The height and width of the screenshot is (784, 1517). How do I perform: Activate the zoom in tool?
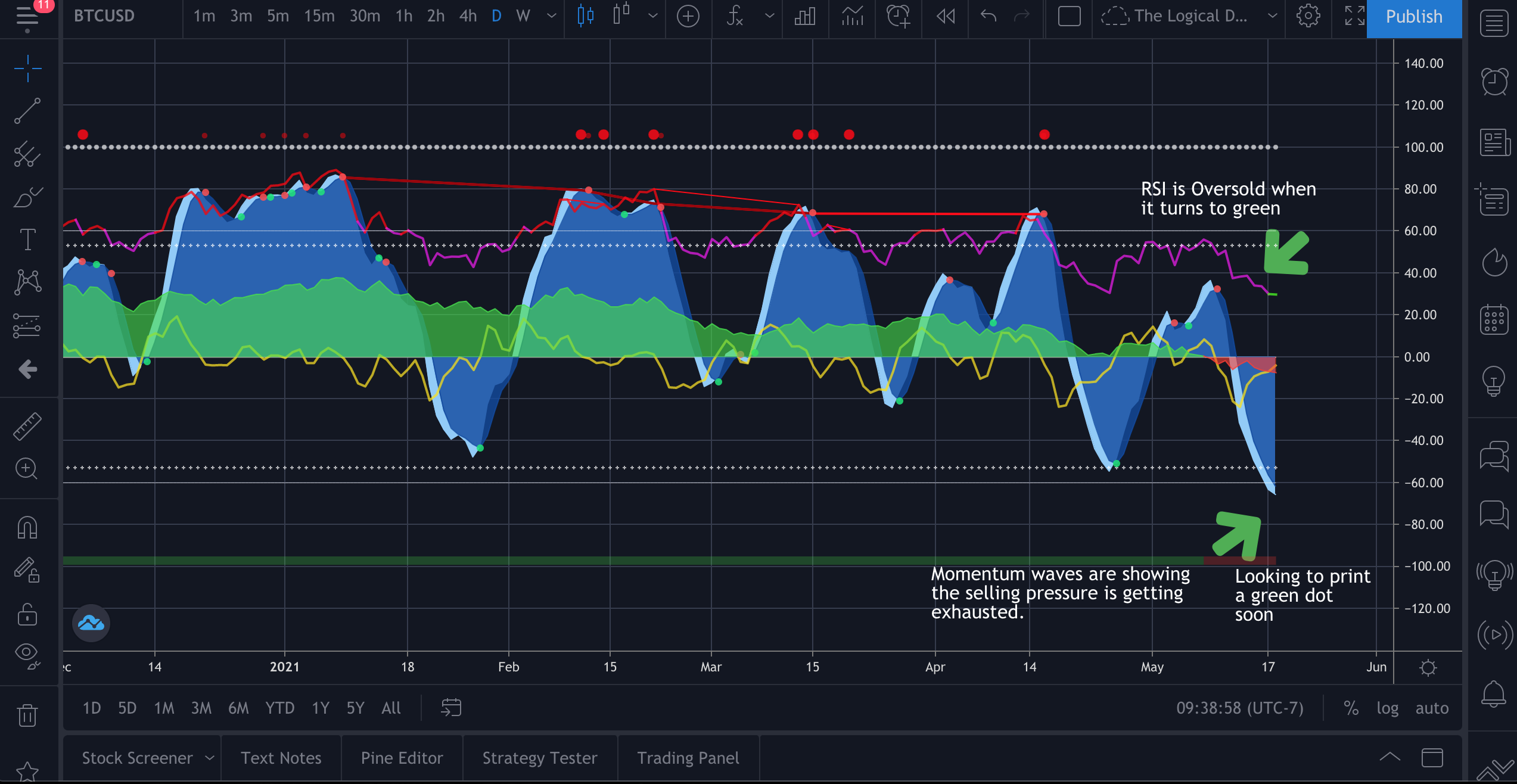(x=27, y=469)
